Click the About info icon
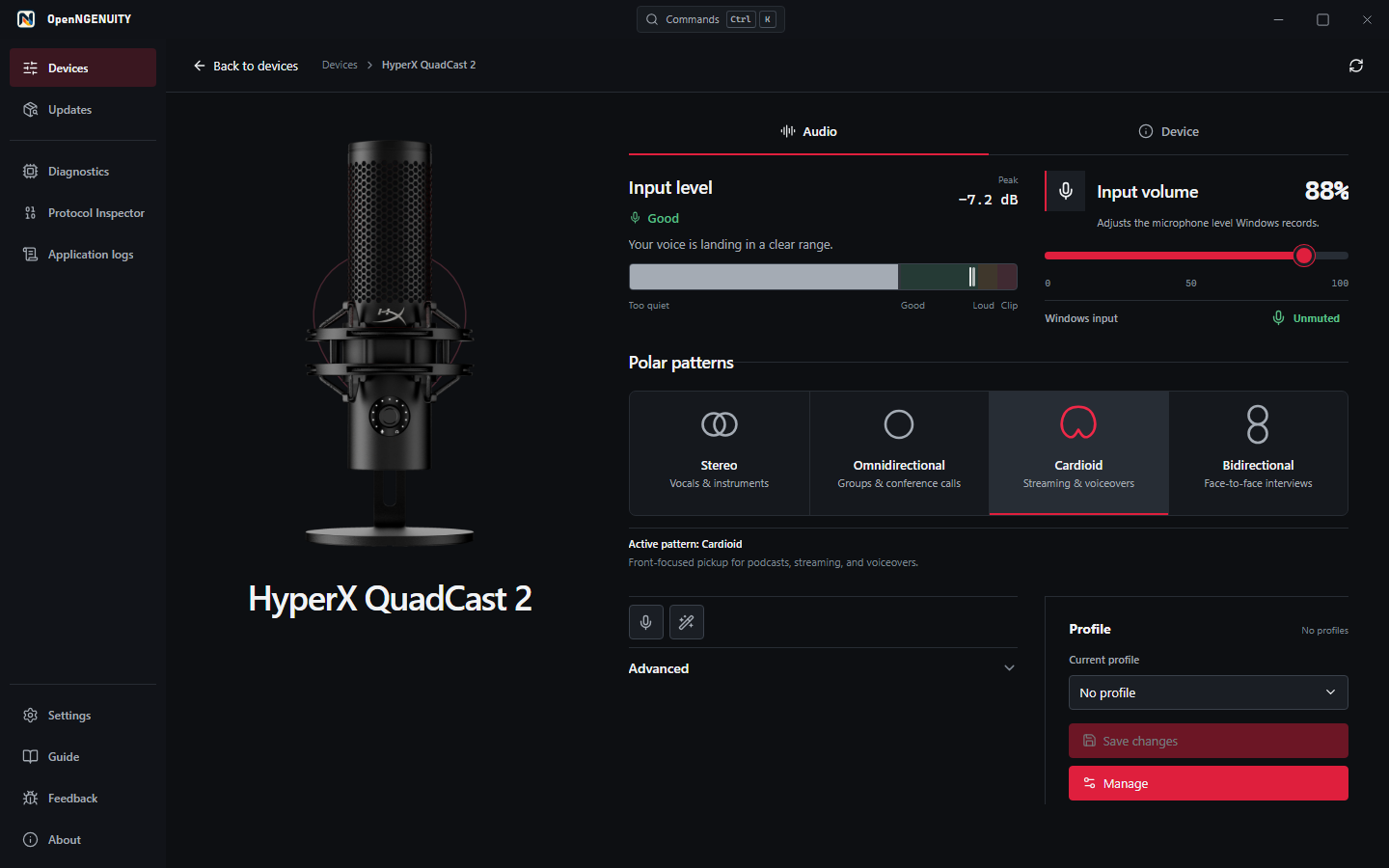Image resolution: width=1389 pixels, height=868 pixels. (x=31, y=840)
